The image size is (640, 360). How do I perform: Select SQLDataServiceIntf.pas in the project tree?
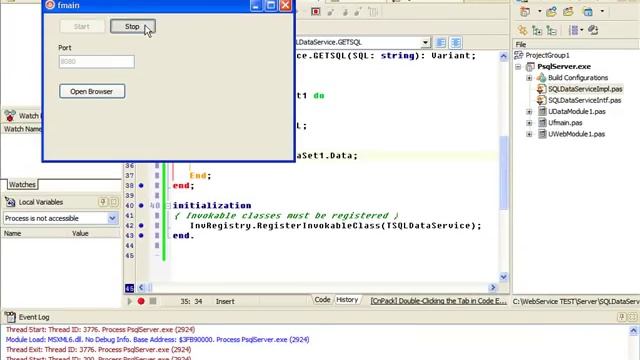point(584,100)
